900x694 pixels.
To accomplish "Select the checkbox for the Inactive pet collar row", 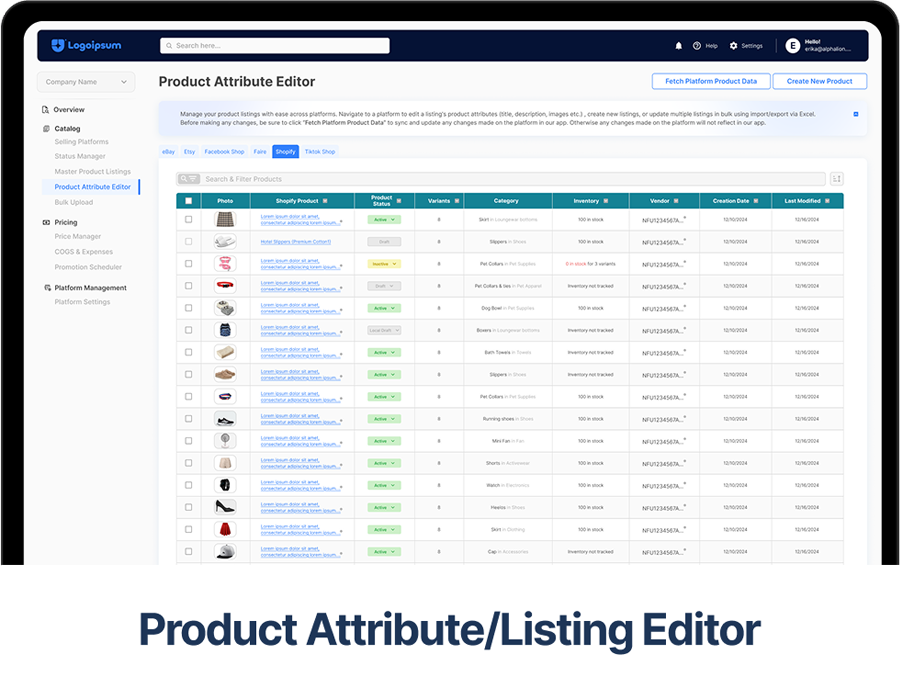I will click(188, 264).
